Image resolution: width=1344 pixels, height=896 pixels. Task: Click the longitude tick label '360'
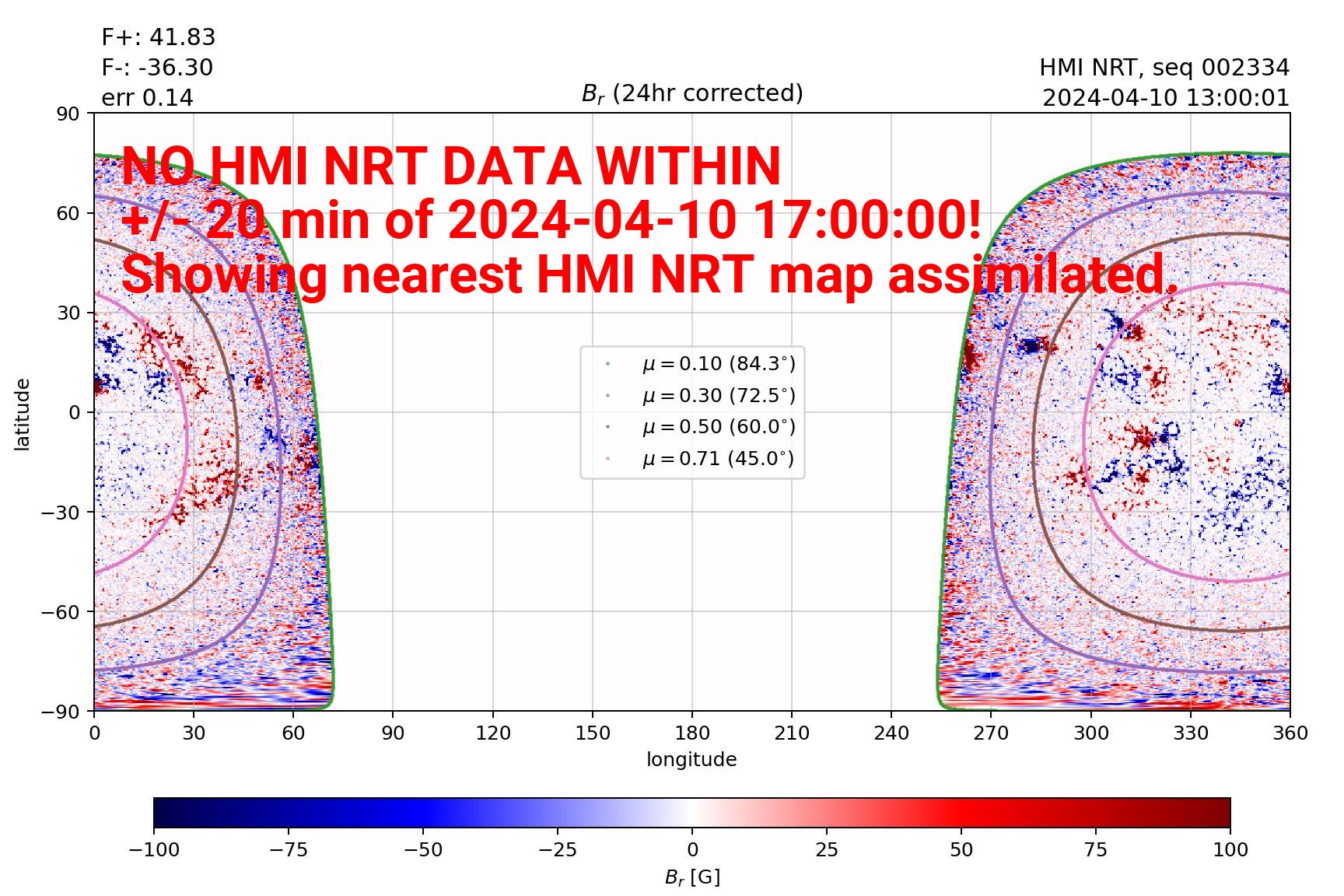(1290, 733)
